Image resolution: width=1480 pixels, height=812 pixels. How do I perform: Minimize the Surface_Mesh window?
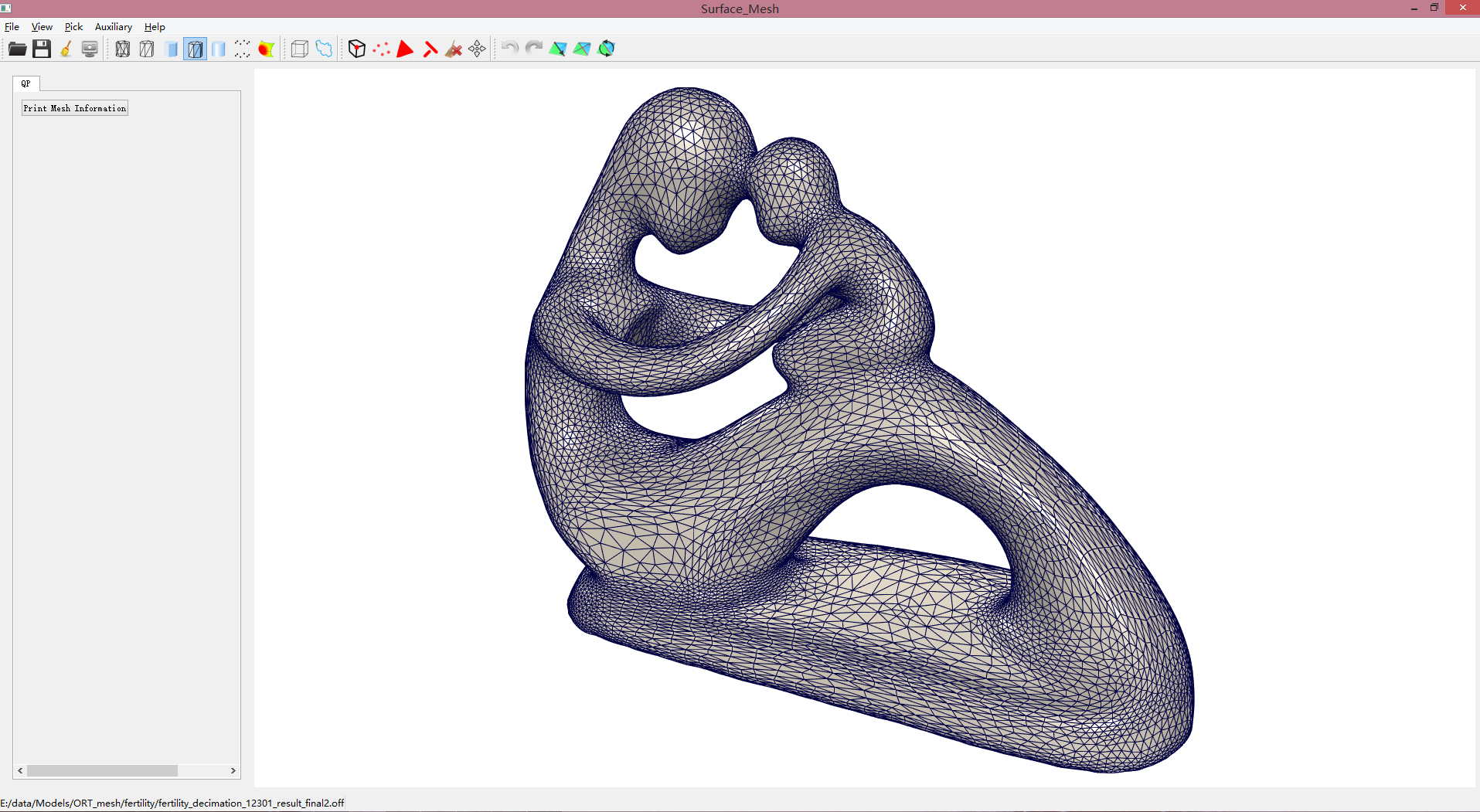(1414, 8)
